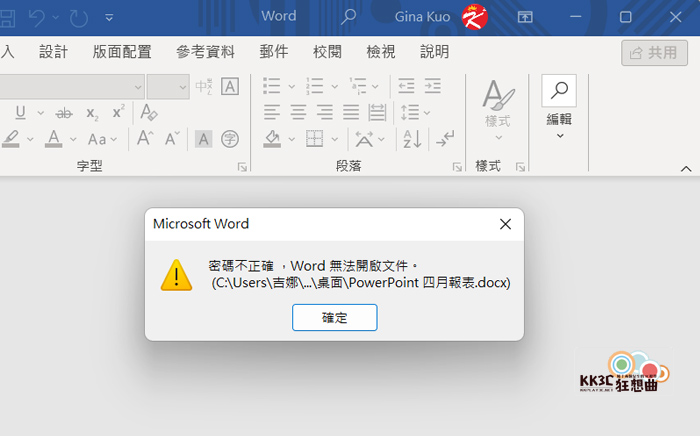700x436 pixels.
Task: Align text left
Action: tap(272, 112)
